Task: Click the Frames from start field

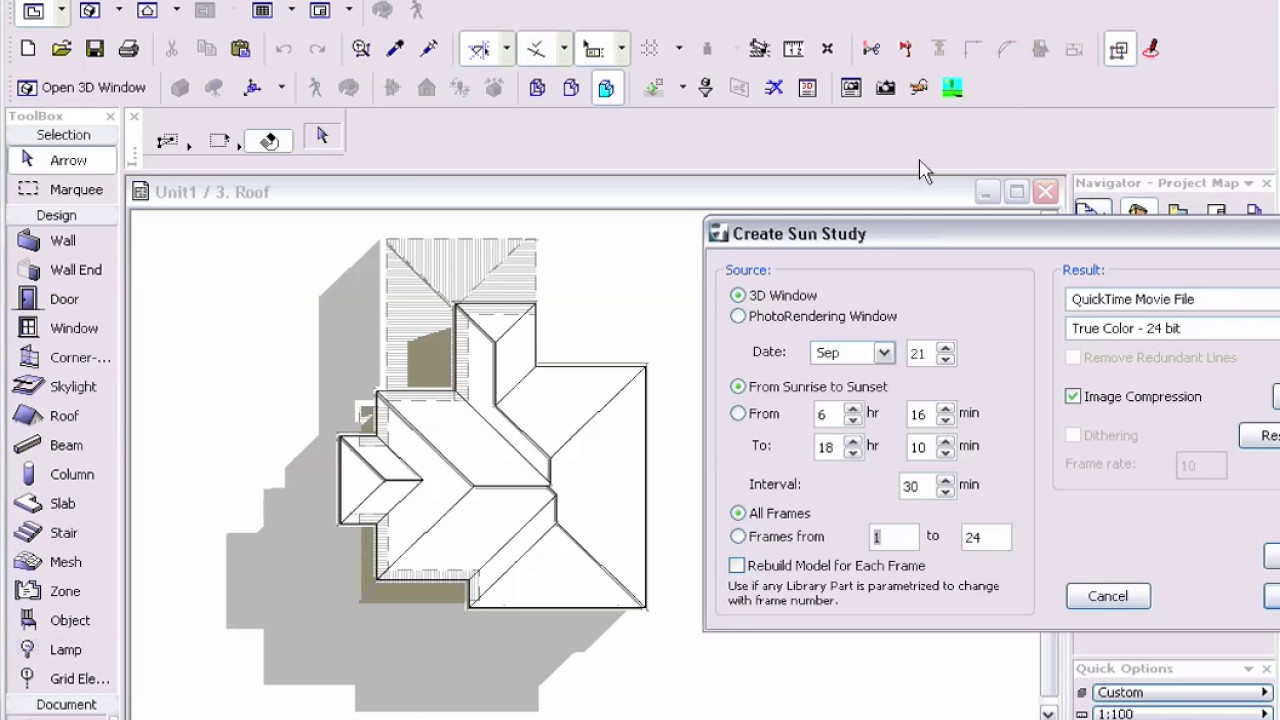Action: 894,537
